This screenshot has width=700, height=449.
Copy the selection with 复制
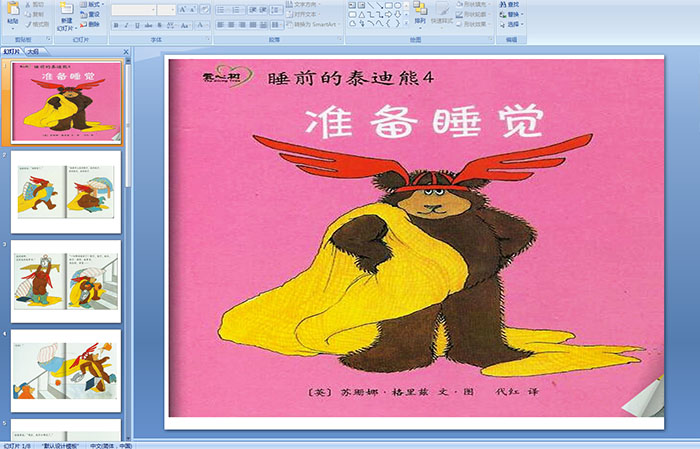coord(35,14)
